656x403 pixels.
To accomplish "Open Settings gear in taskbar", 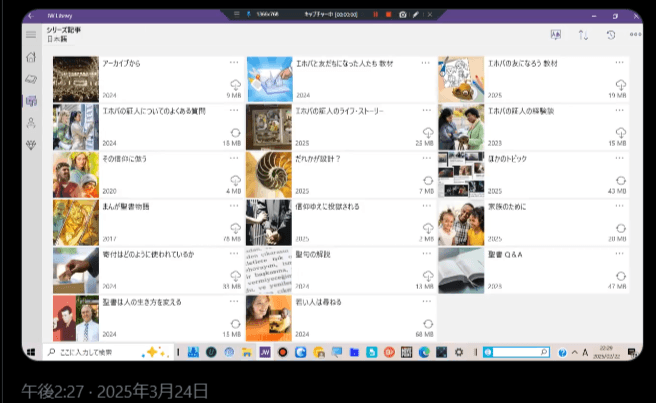I will pos(459,352).
